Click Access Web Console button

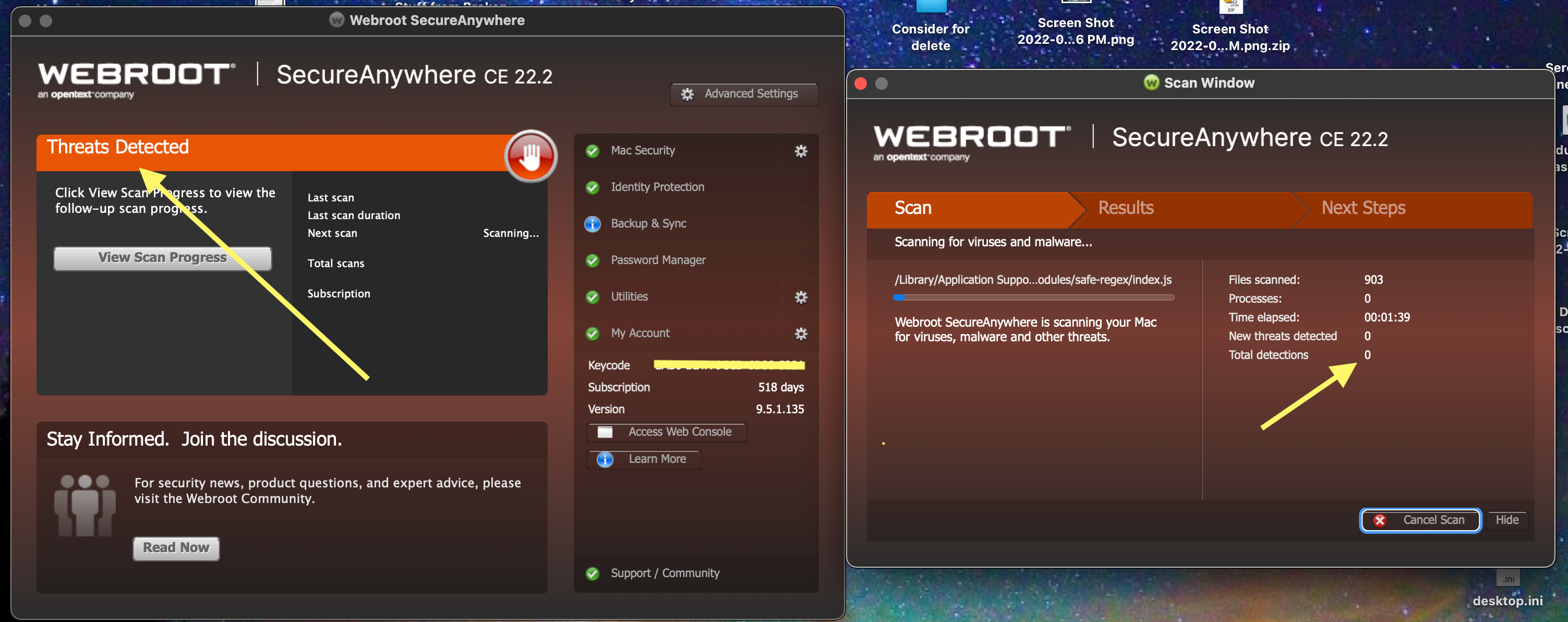(667, 433)
